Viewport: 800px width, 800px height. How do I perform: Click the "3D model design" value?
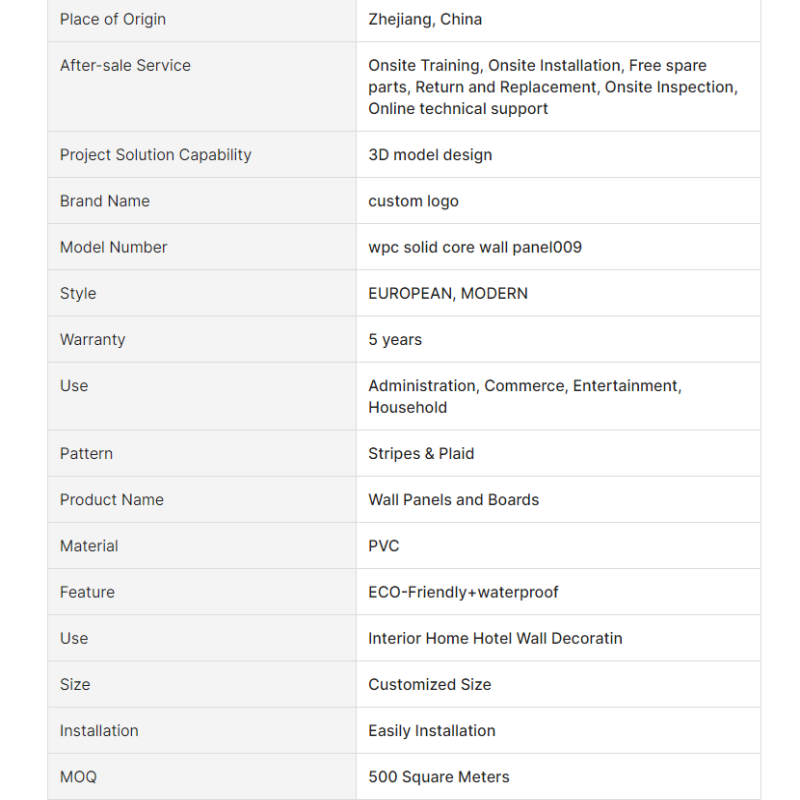[430, 155]
